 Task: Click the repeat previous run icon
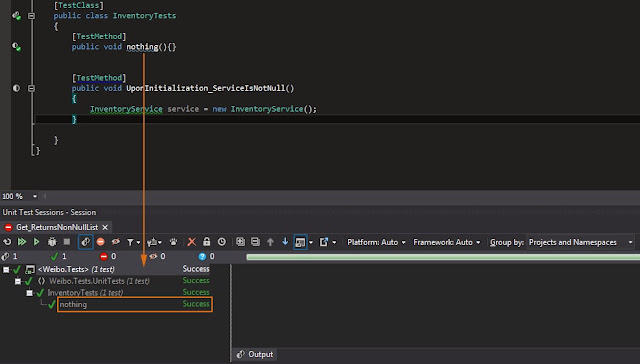[x=7, y=242]
